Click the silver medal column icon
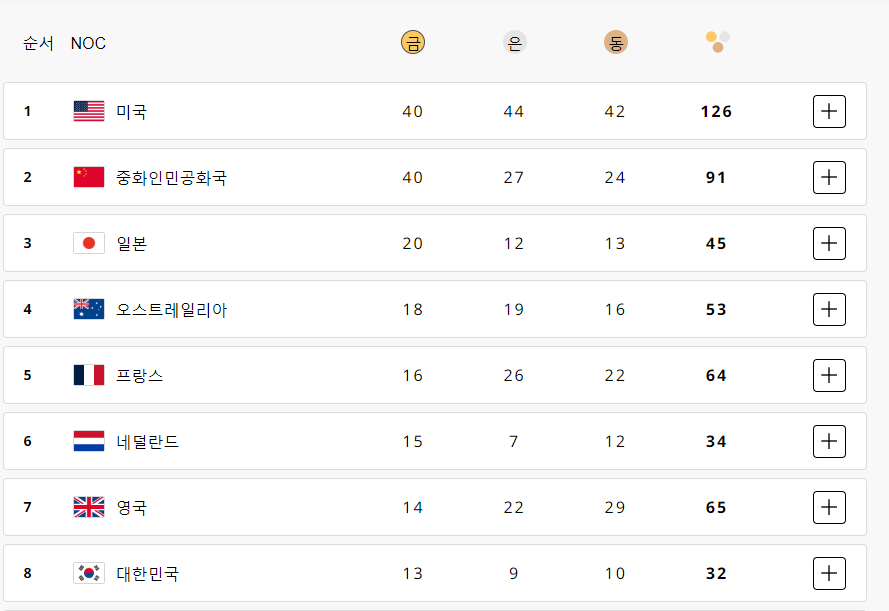 tap(514, 43)
